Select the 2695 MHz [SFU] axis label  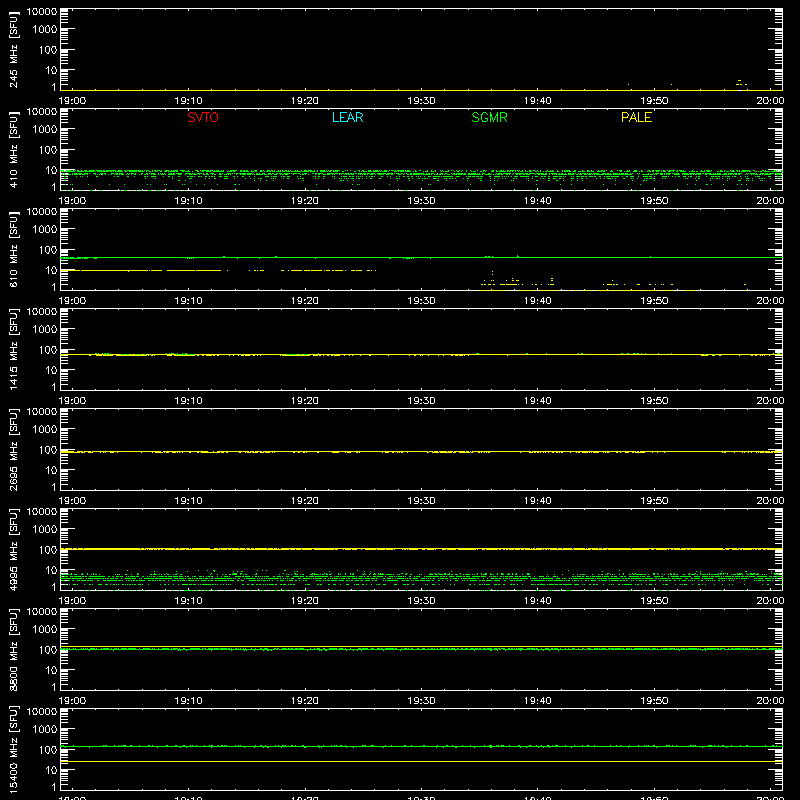(13, 449)
